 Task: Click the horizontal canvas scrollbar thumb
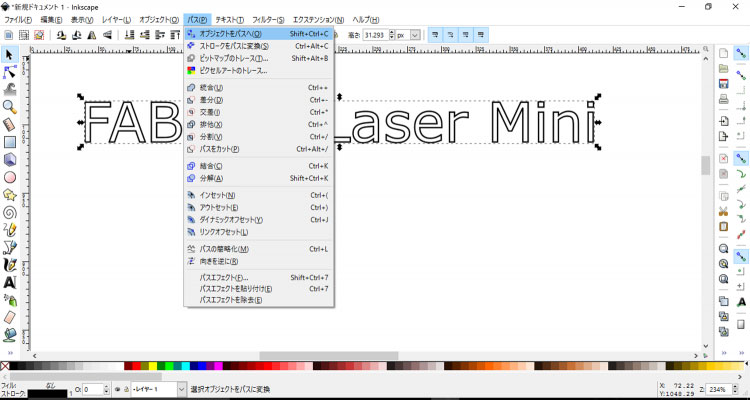pos(329,356)
